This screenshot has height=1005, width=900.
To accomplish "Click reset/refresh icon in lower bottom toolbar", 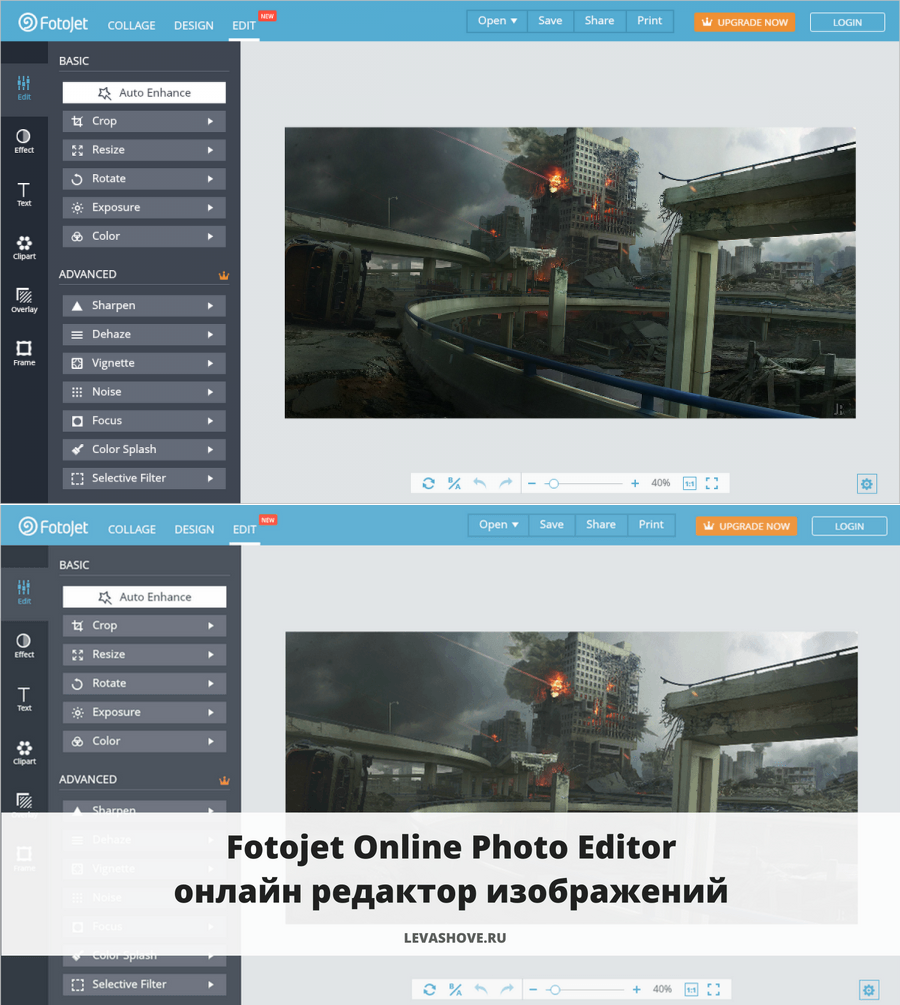I will [x=429, y=990].
